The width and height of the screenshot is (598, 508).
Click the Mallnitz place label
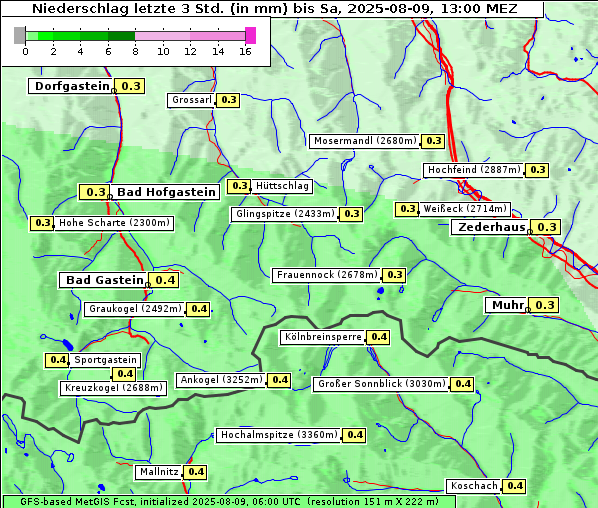[159, 472]
